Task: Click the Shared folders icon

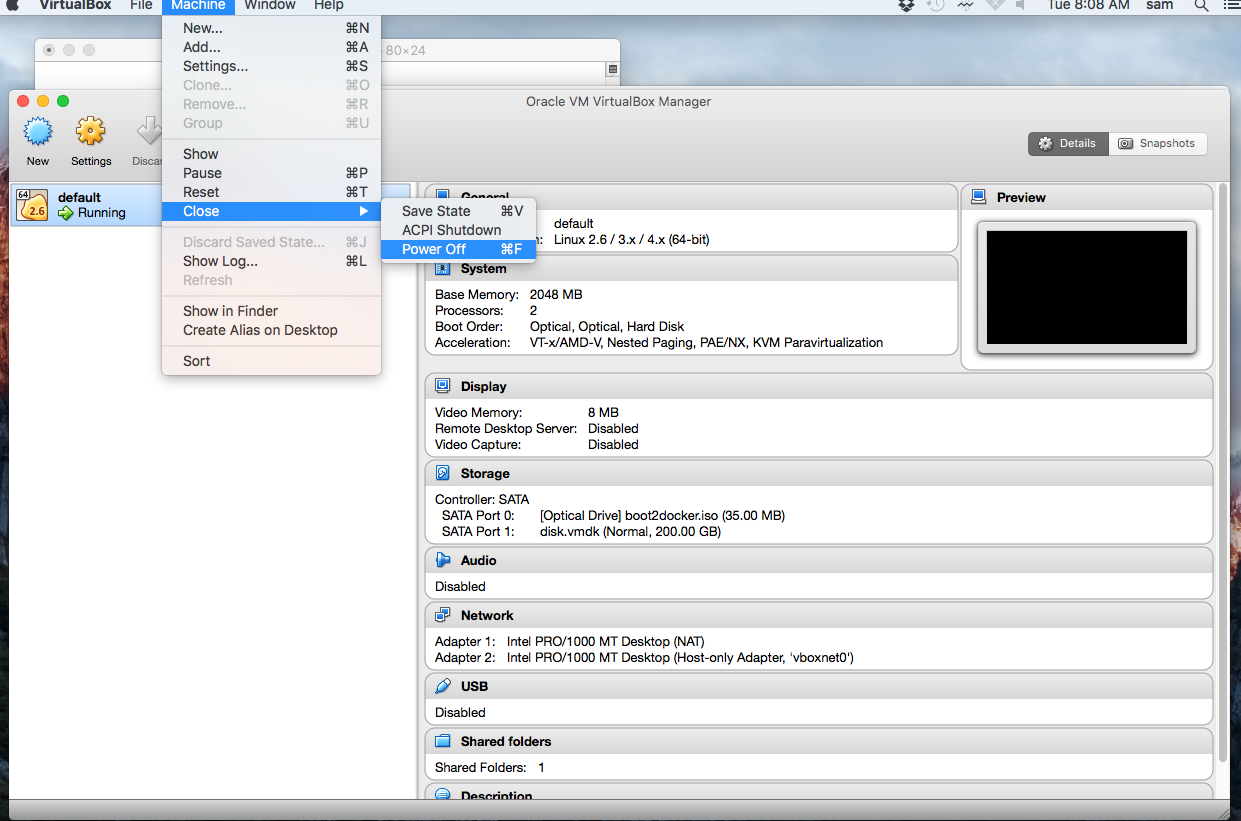Action: tap(443, 741)
